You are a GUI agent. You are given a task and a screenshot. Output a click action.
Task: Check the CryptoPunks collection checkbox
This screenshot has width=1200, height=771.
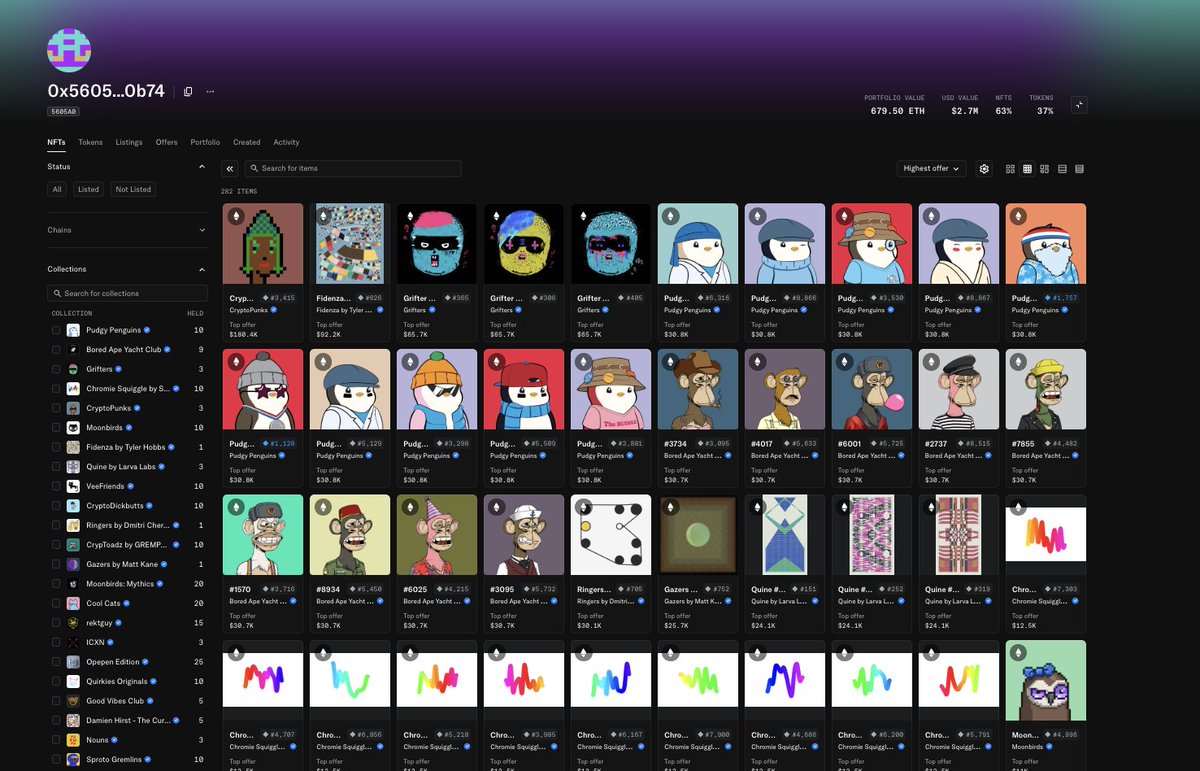click(x=56, y=408)
